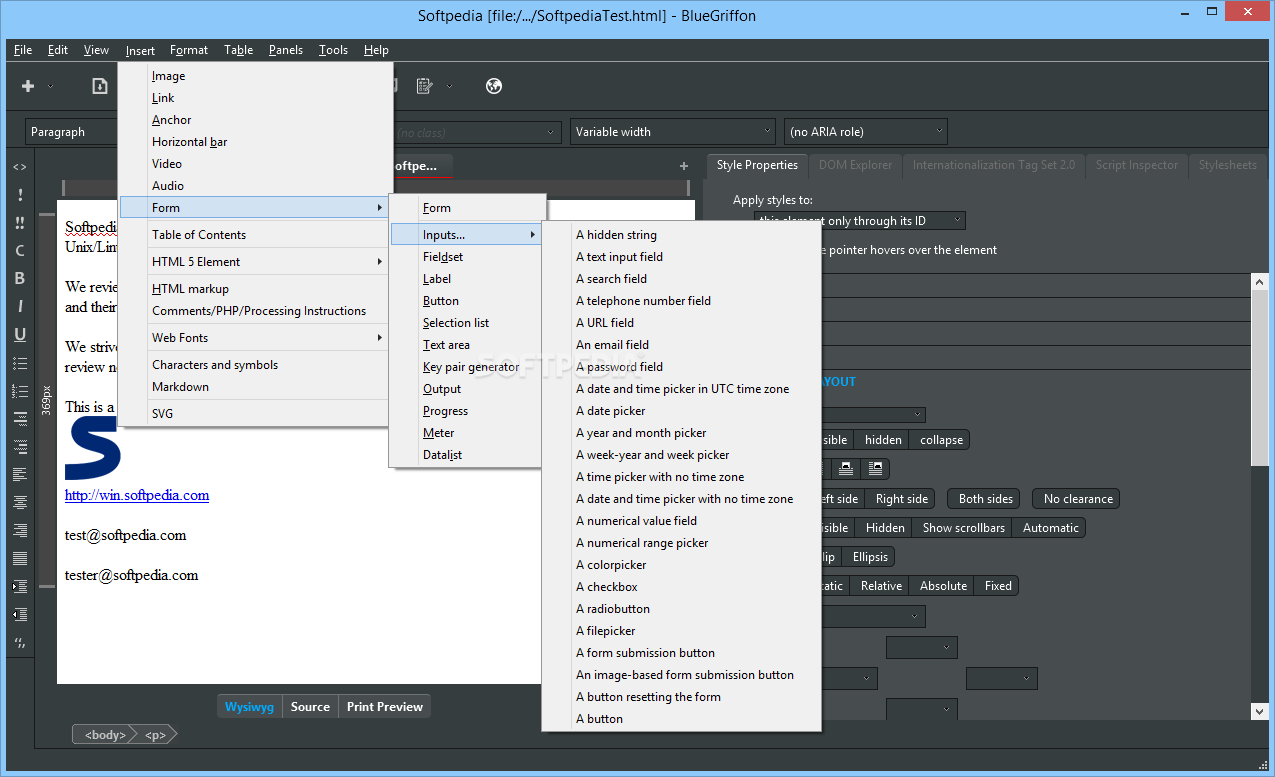Click the decrease indent icon
Image resolution: width=1275 pixels, height=777 pixels.
(20, 614)
